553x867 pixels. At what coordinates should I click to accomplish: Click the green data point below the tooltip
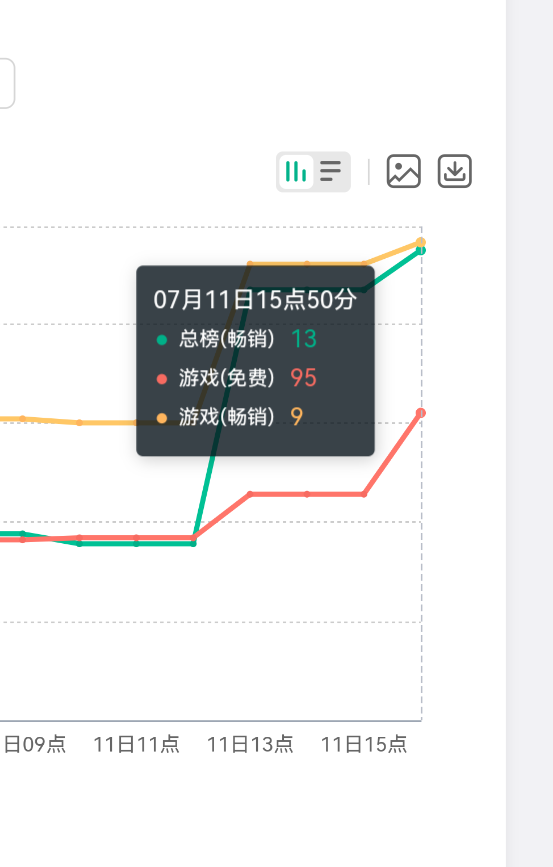coord(193,544)
